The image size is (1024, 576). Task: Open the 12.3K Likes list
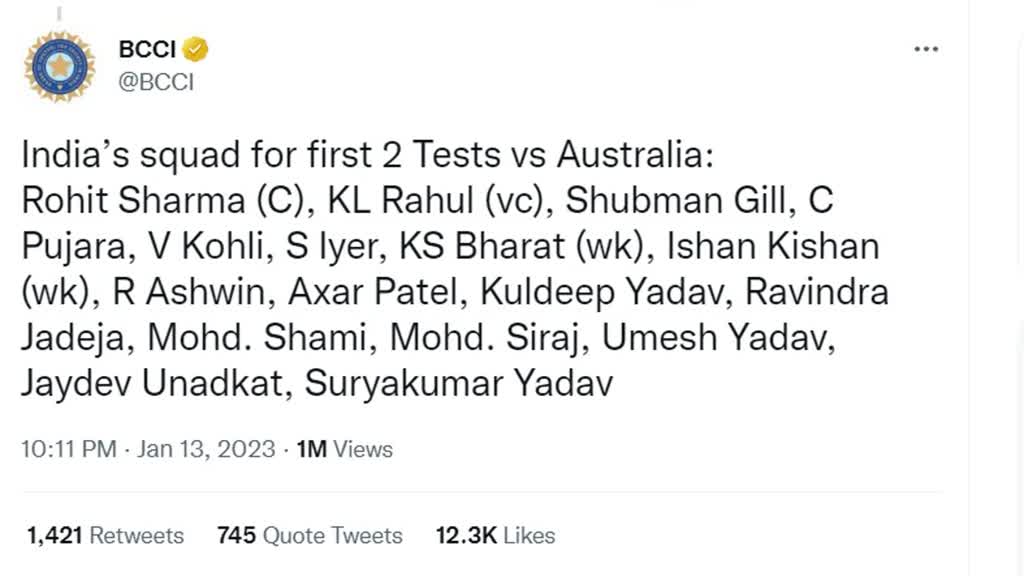(x=496, y=535)
